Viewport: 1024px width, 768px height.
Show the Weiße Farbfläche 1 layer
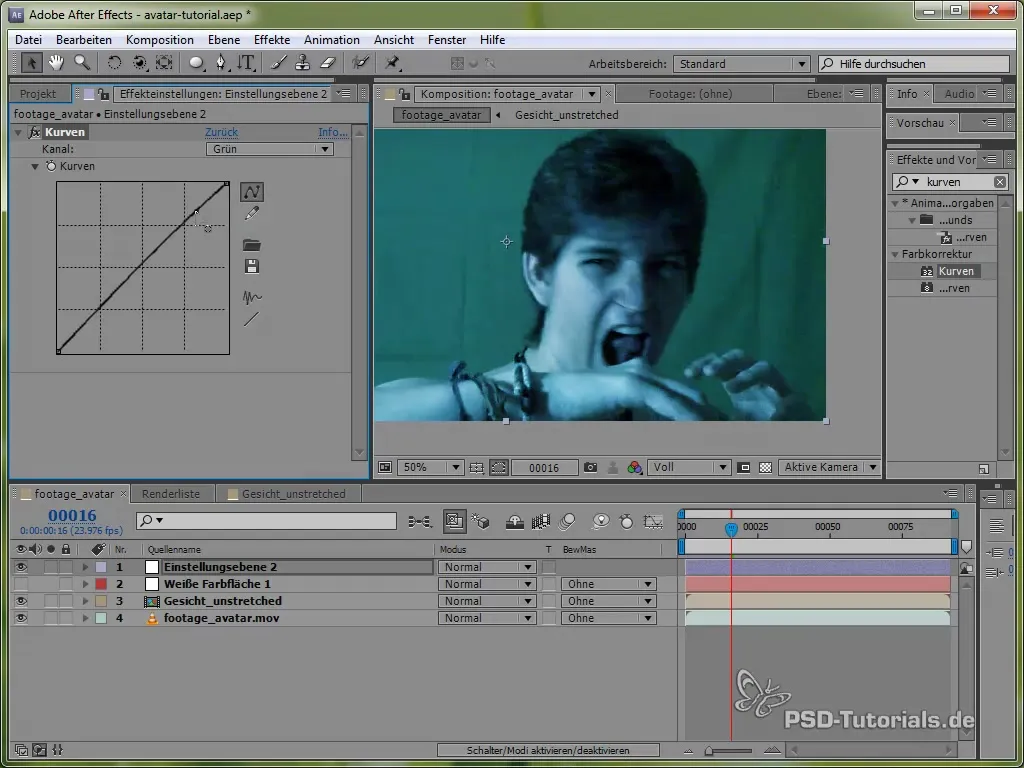pos(21,584)
